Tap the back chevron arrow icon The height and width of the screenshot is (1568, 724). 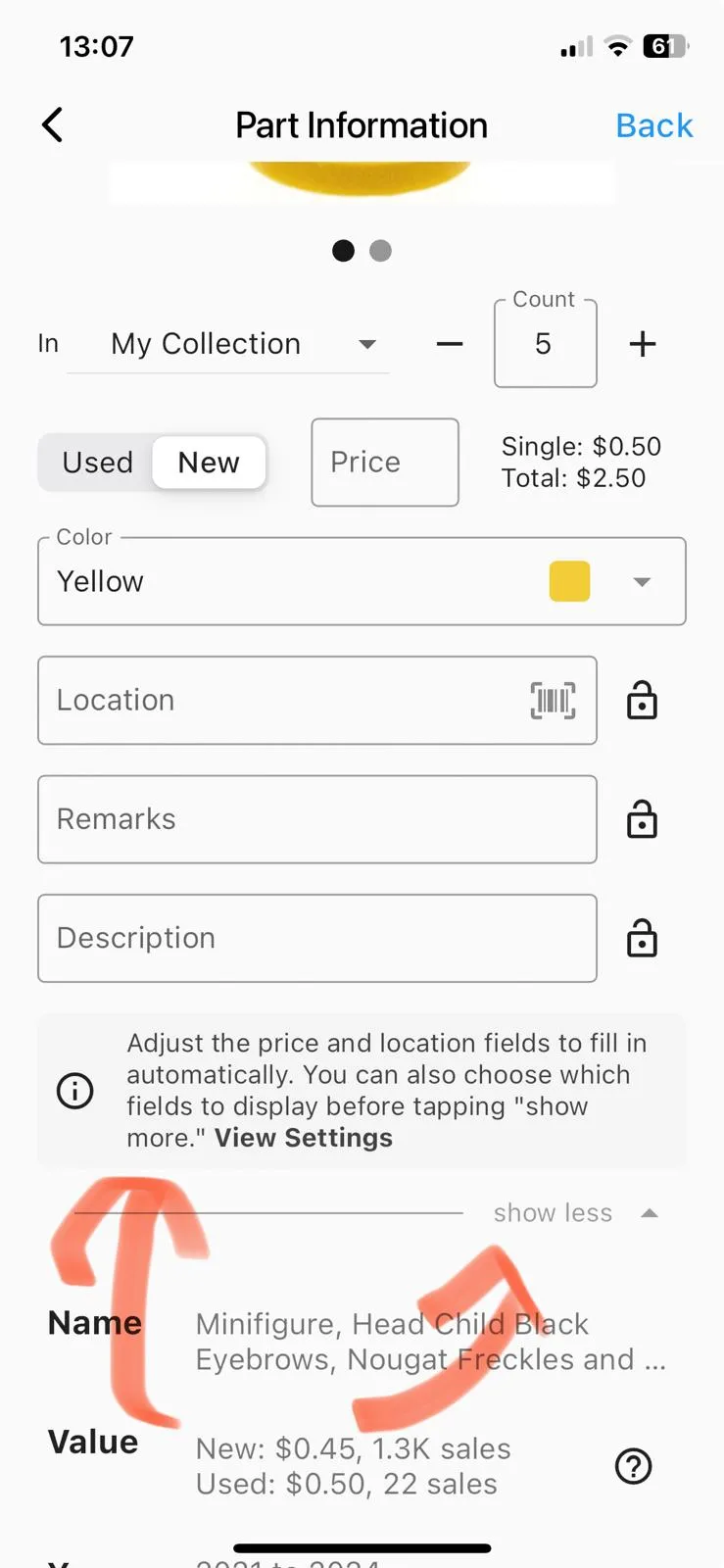[53, 125]
